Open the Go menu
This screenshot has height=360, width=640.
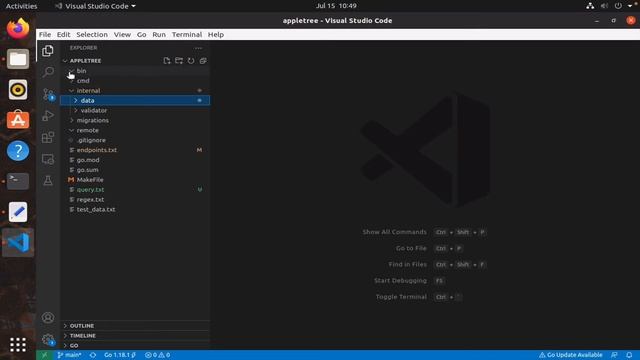pos(142,35)
